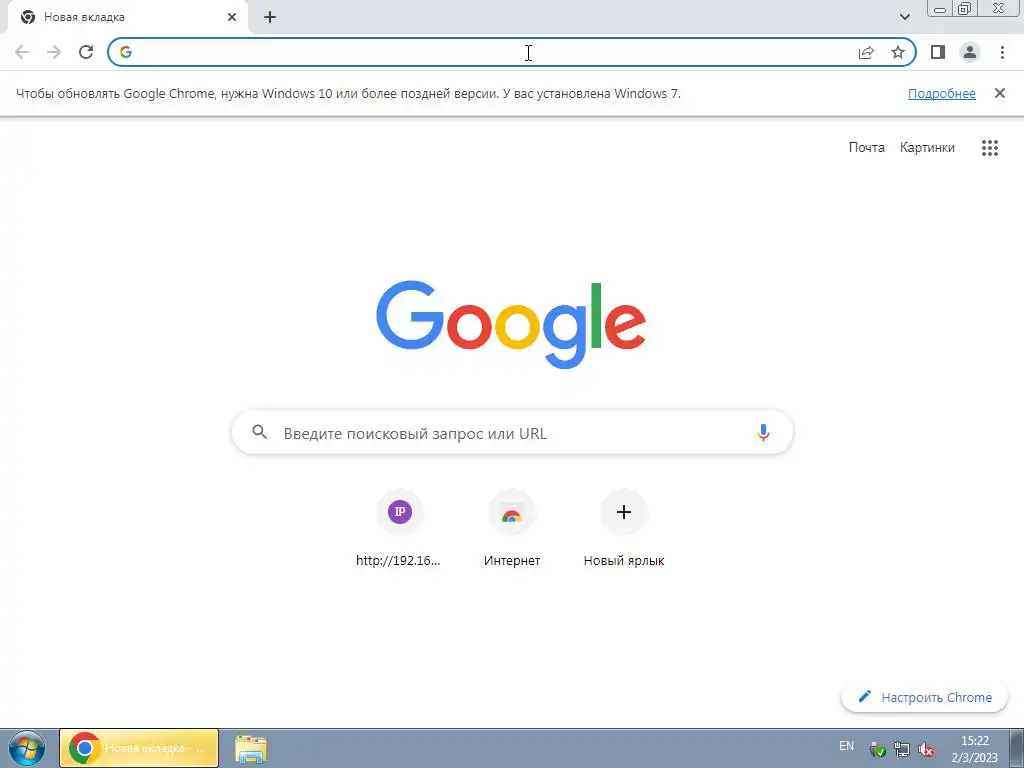Open the network tray icon

[x=901, y=750]
